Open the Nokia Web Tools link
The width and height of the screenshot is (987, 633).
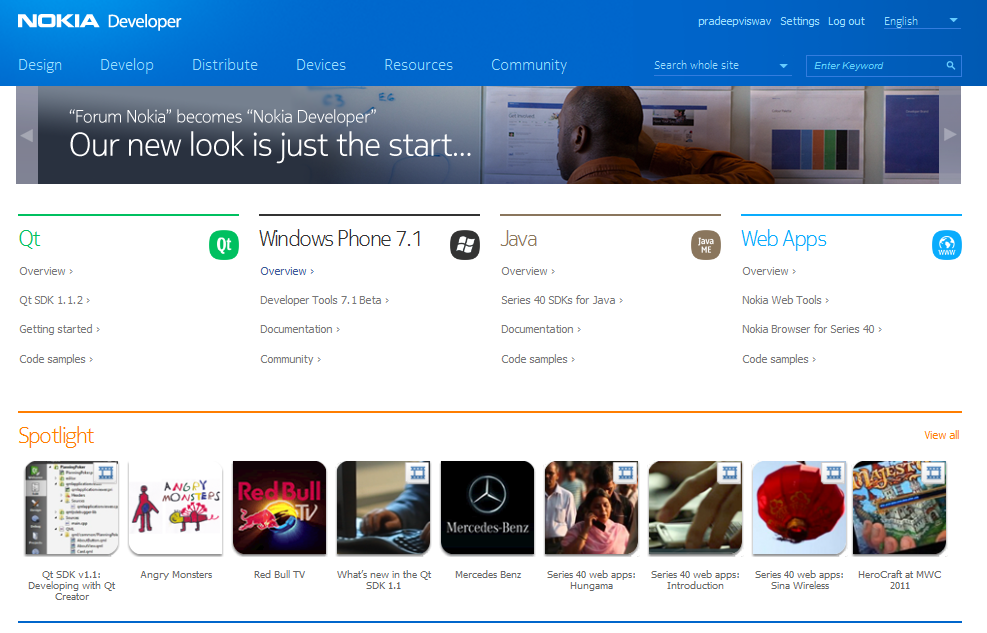pos(786,300)
